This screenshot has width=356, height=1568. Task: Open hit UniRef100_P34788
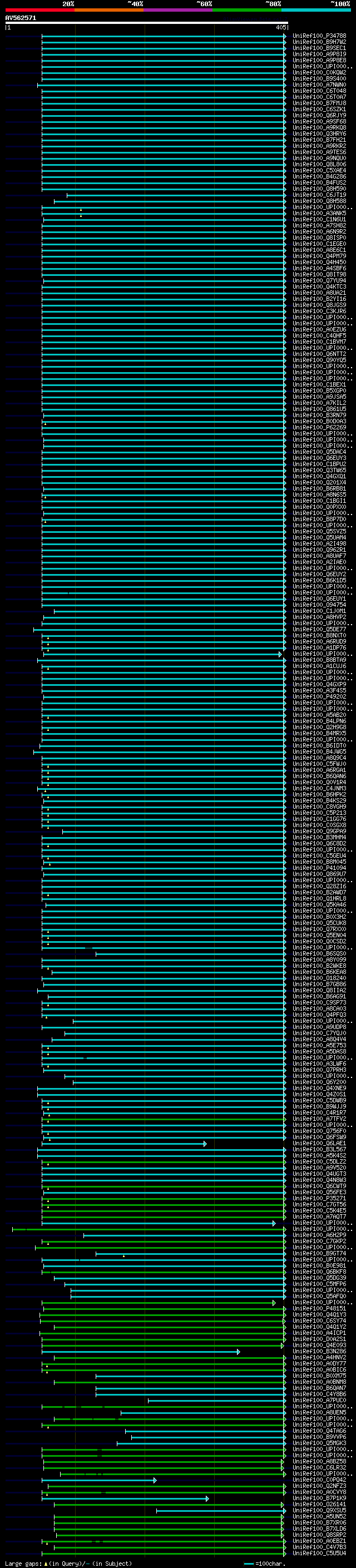click(319, 36)
